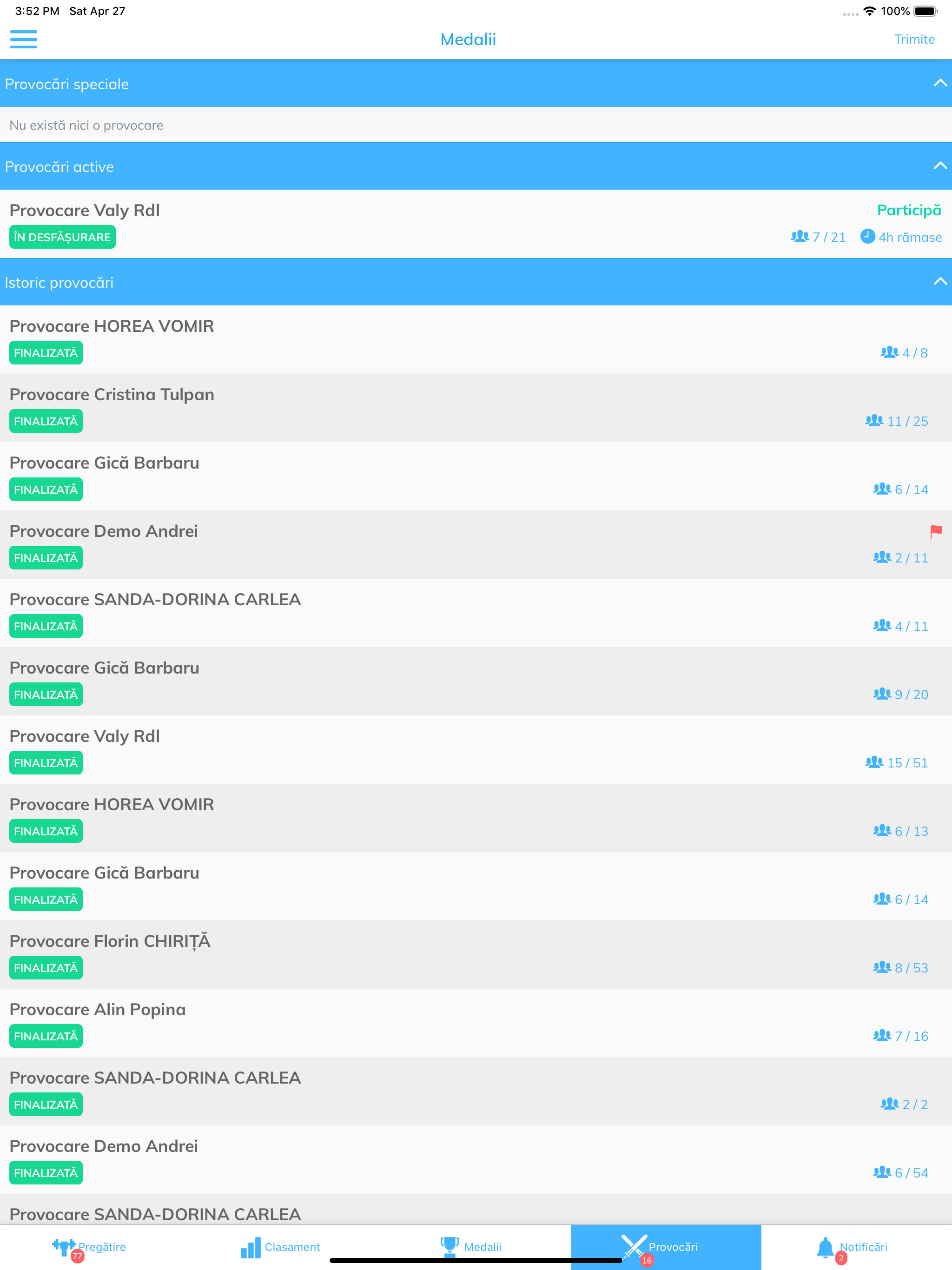Tap participants icon next to 8 / 53
Viewport: 952px width, 1270px height.
(x=883, y=967)
